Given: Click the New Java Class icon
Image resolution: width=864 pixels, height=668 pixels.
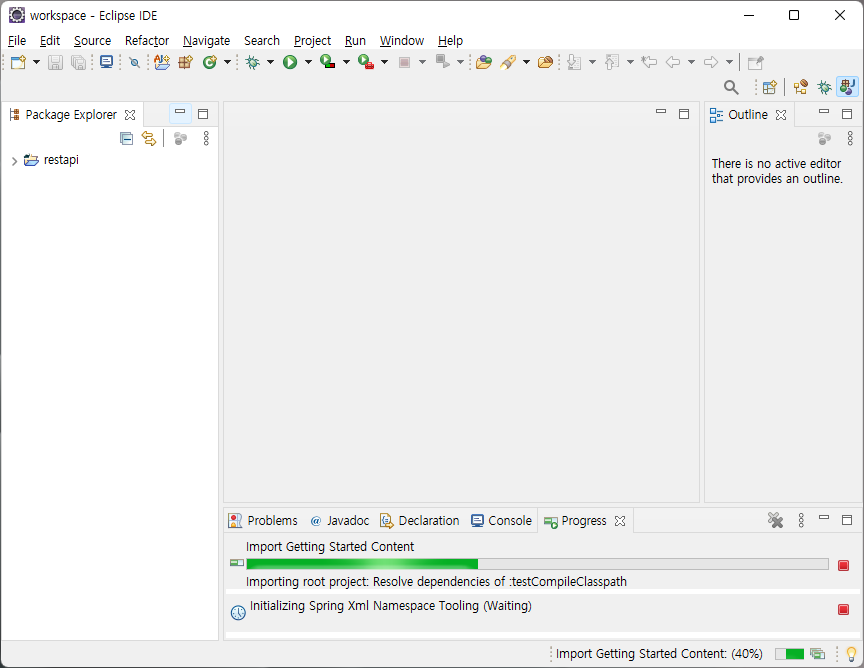Looking at the screenshot, I should click(209, 62).
